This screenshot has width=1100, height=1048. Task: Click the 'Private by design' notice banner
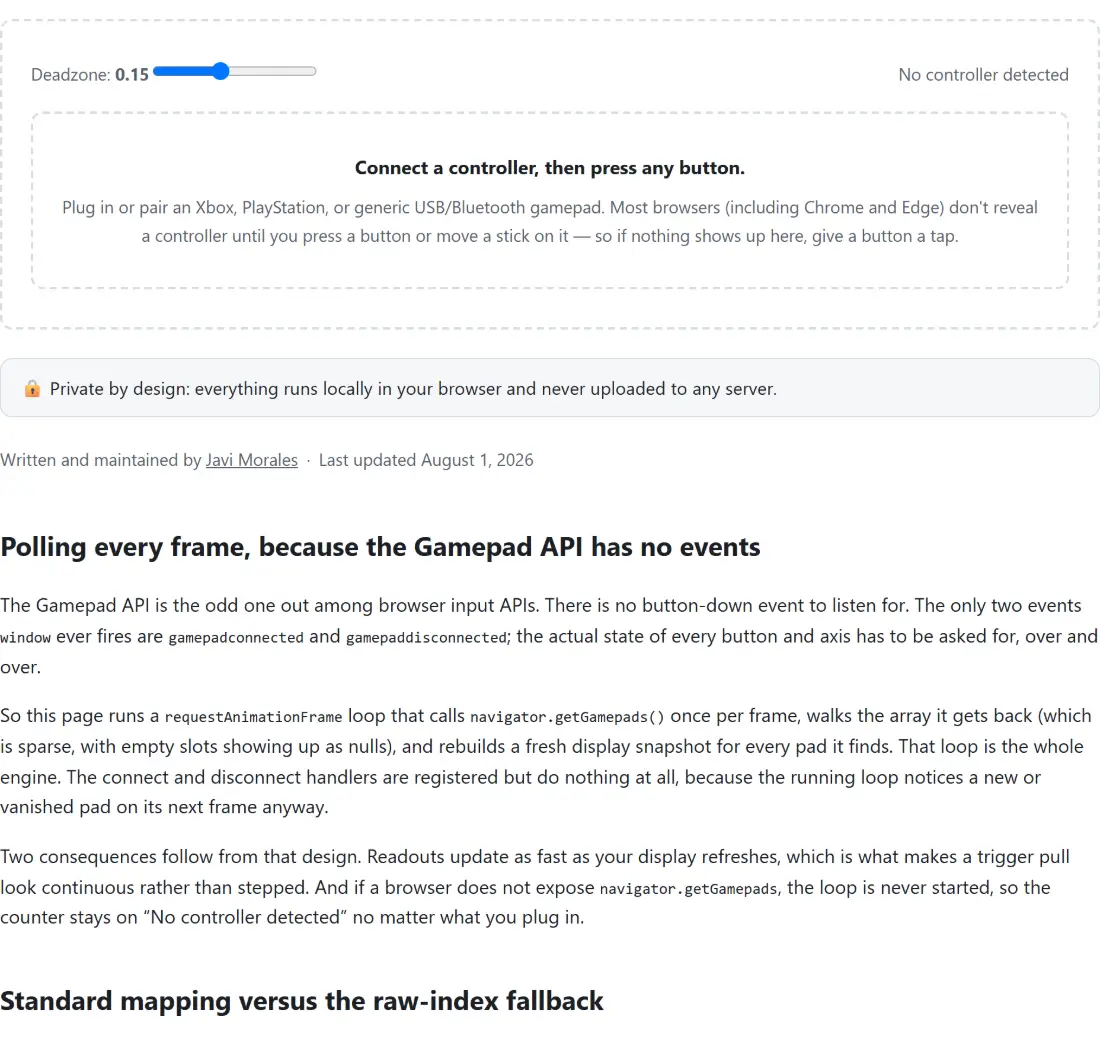pyautogui.click(x=550, y=388)
